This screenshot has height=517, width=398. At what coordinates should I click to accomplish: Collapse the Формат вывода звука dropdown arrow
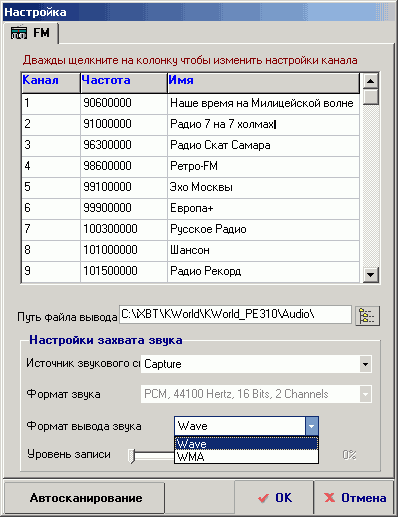click(x=312, y=426)
